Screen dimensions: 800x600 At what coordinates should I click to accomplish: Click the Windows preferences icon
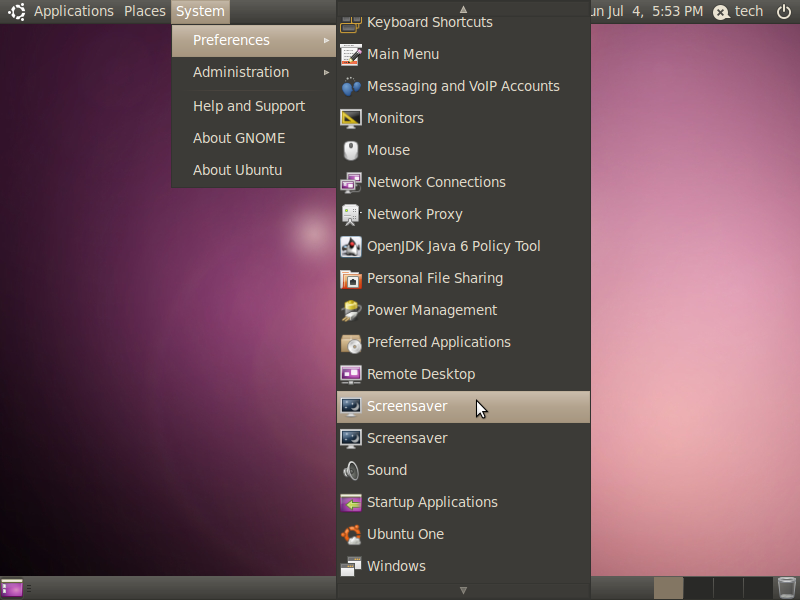coord(351,566)
